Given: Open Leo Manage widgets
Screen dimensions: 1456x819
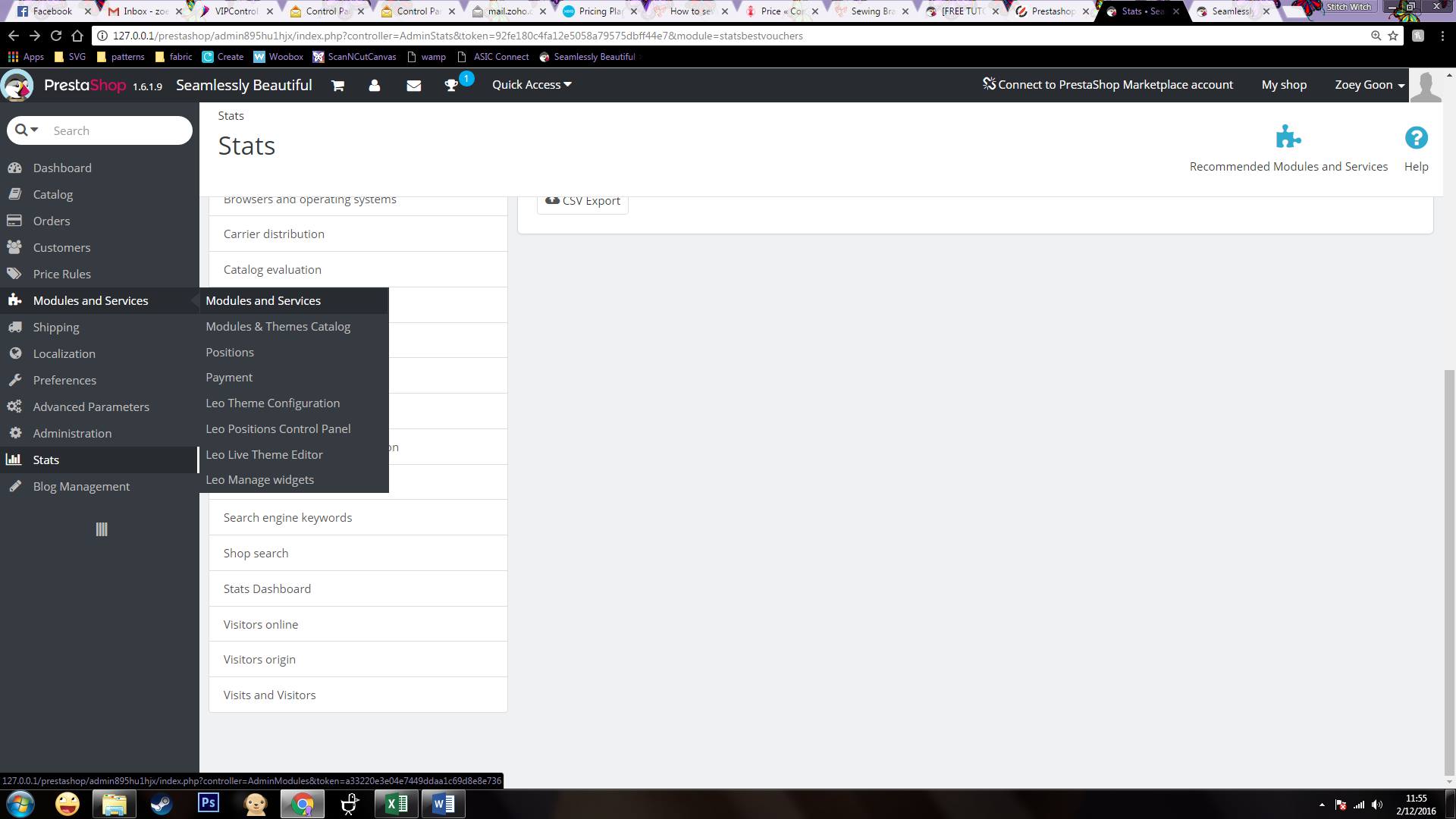Looking at the screenshot, I should coord(260,480).
